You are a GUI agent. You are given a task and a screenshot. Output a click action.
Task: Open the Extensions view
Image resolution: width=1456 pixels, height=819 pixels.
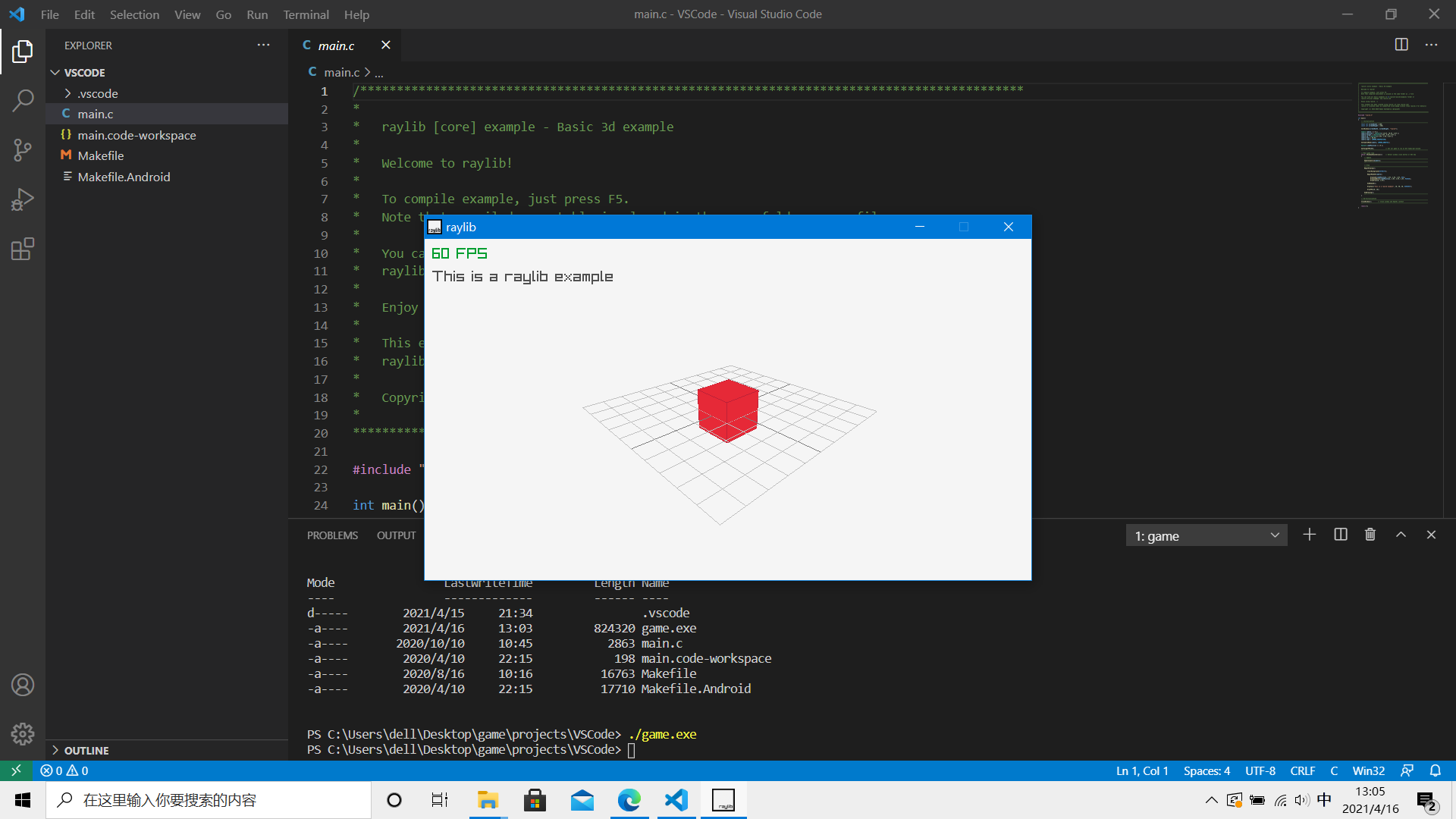(23, 249)
